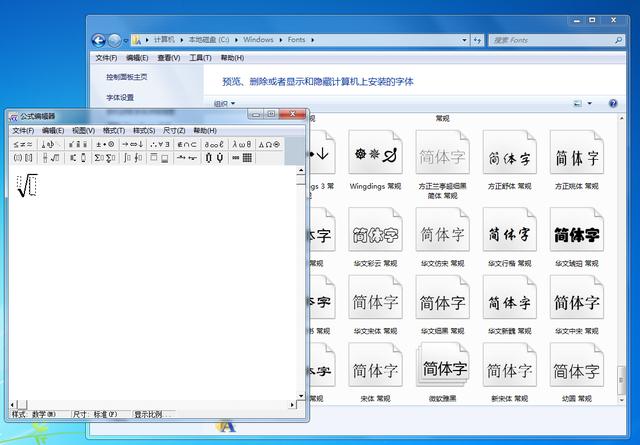
Task: Open labeled arrow templates palette
Action: pos(187,158)
